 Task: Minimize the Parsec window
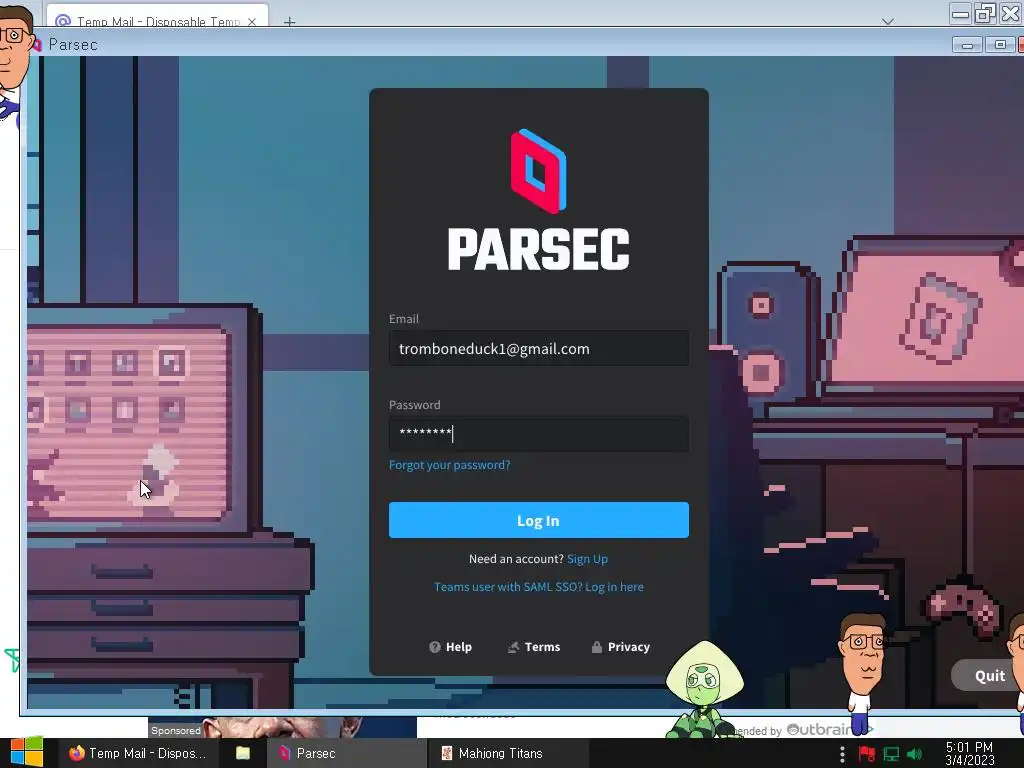point(967,44)
